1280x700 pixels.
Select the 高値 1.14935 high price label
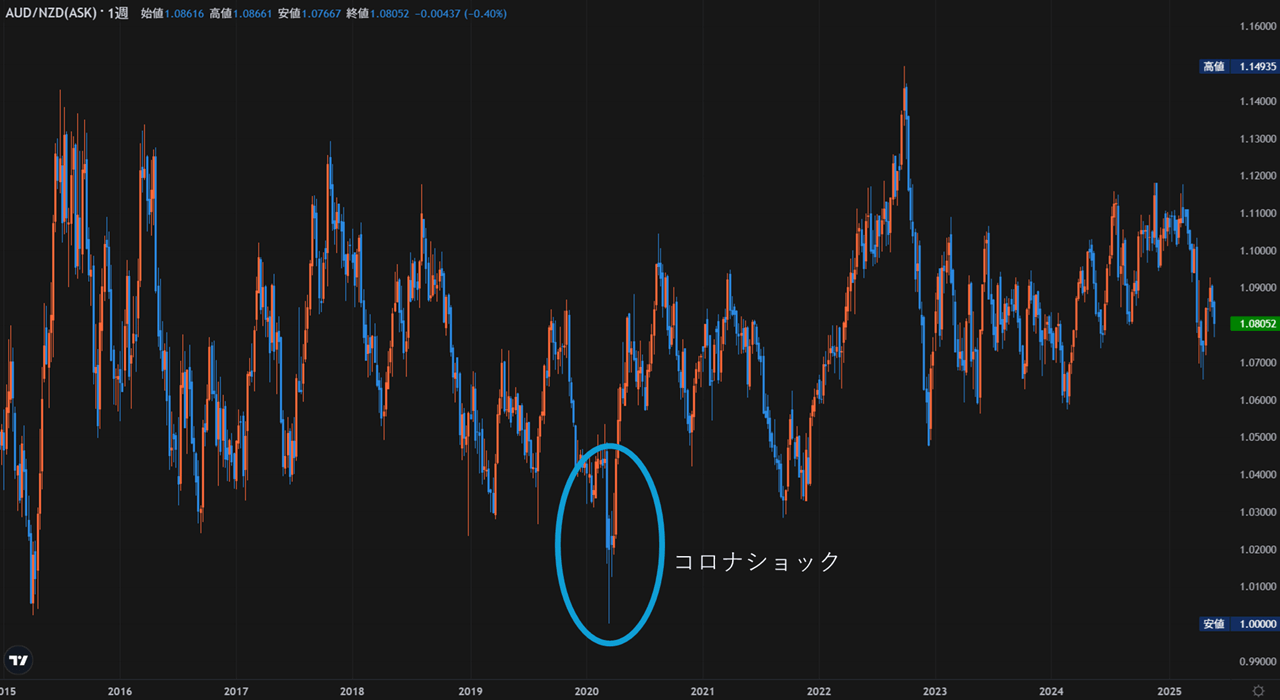pos(1239,67)
